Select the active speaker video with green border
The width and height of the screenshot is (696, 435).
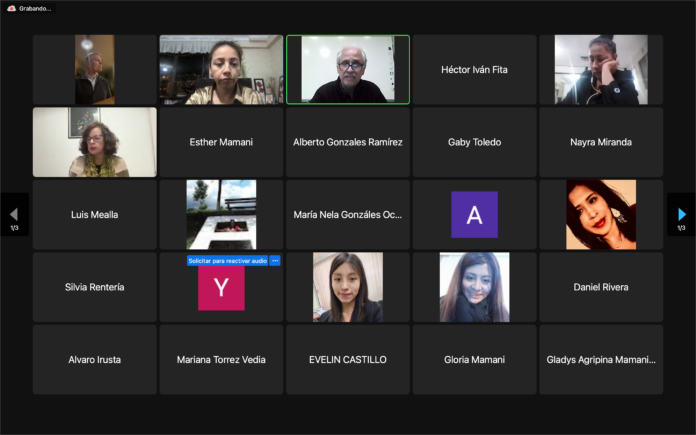coord(348,70)
